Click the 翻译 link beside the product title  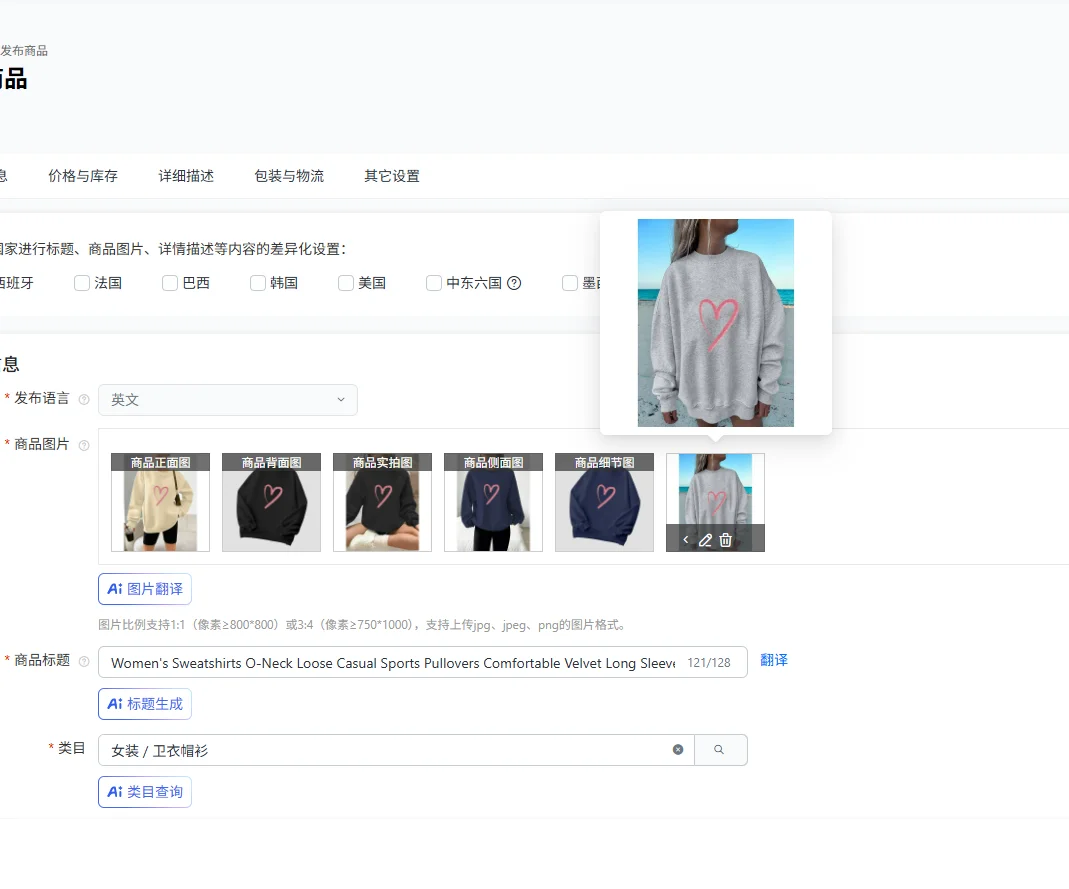pyautogui.click(x=774, y=661)
